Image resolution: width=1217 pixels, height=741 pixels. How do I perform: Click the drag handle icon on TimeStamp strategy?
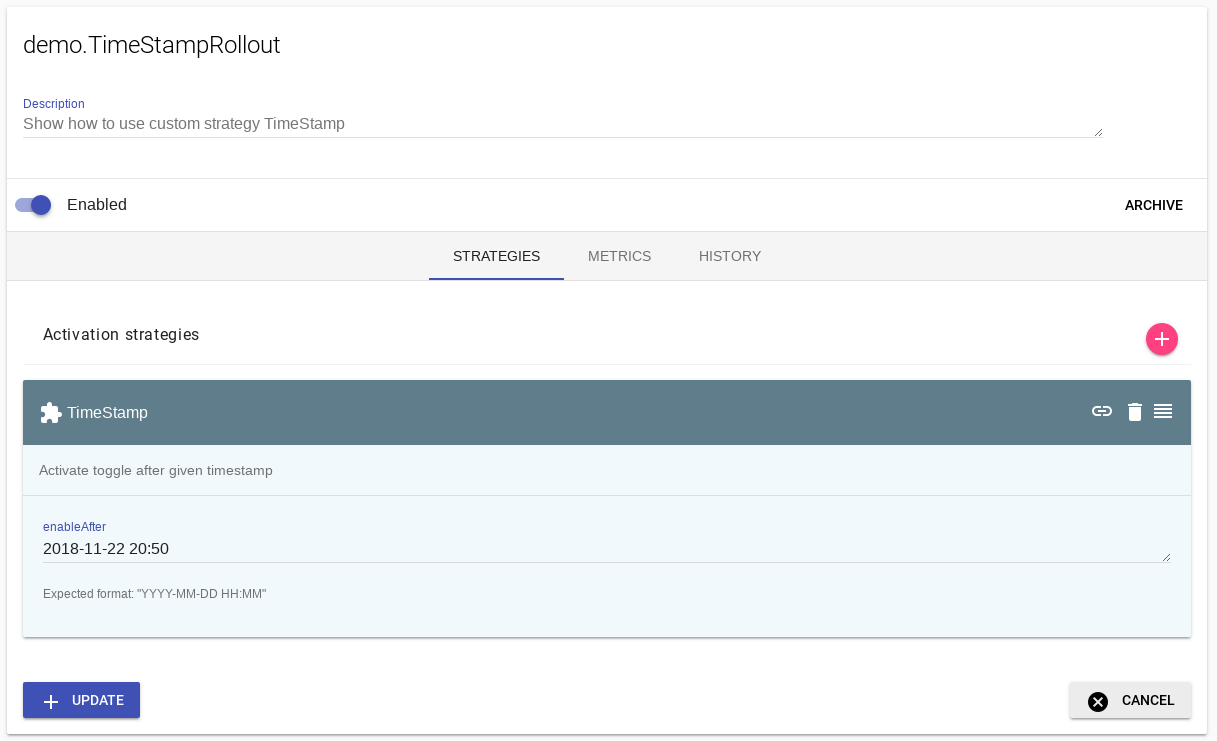1163,411
